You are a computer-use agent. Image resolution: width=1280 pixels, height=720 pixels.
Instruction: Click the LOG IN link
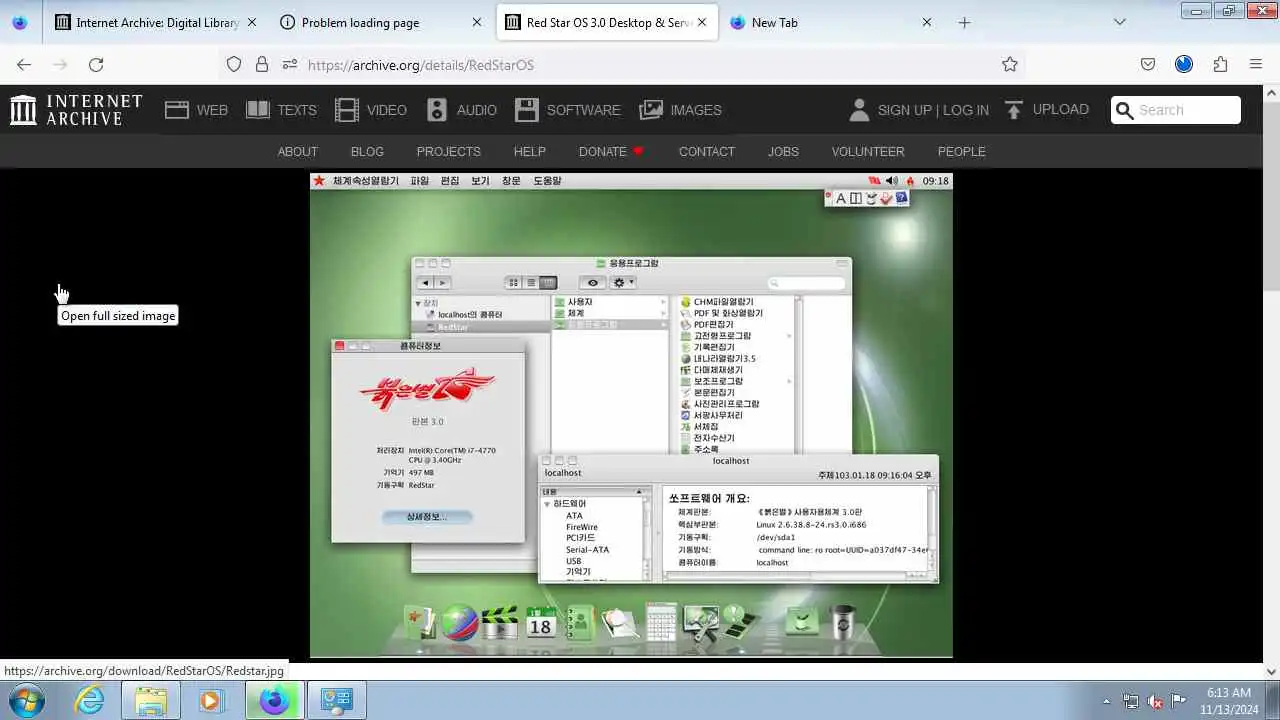(x=965, y=110)
